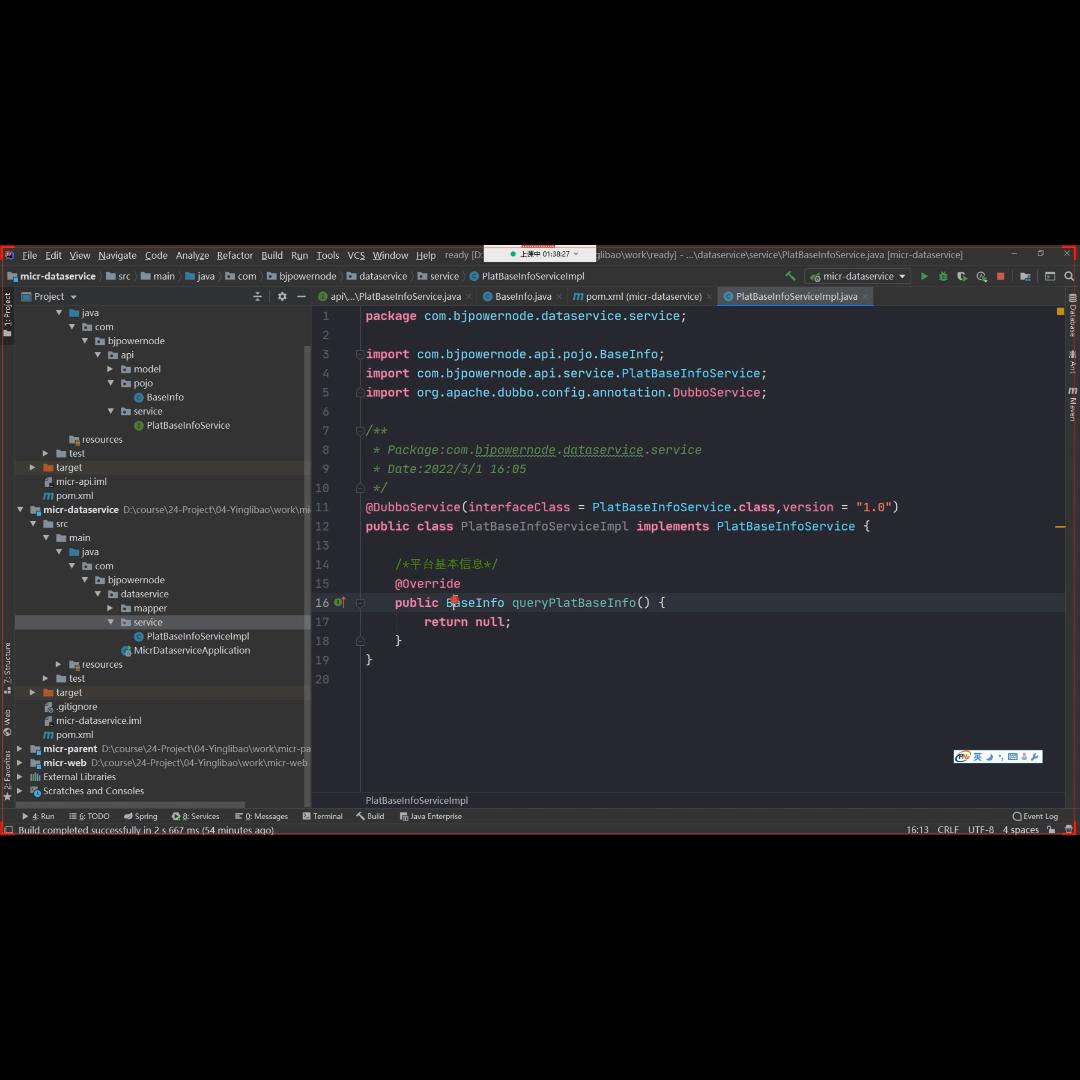Click the green Run button in toolbar
1080x1080 pixels.
924,277
